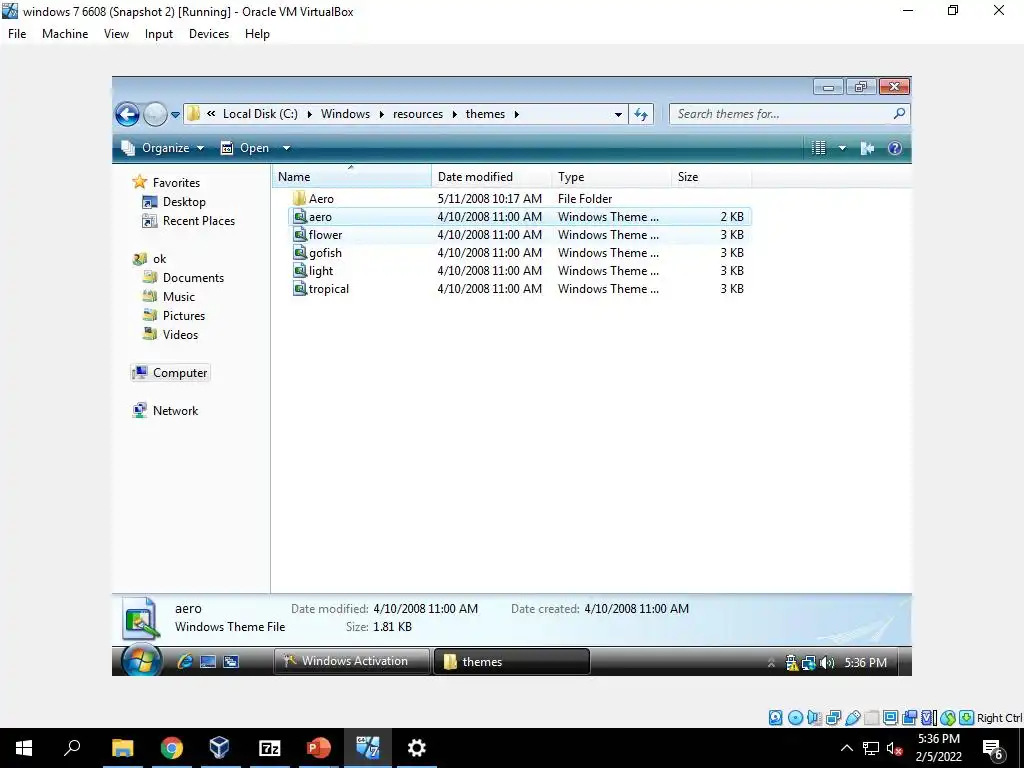Open the ok user folder
1024x768 pixels.
click(150, 259)
